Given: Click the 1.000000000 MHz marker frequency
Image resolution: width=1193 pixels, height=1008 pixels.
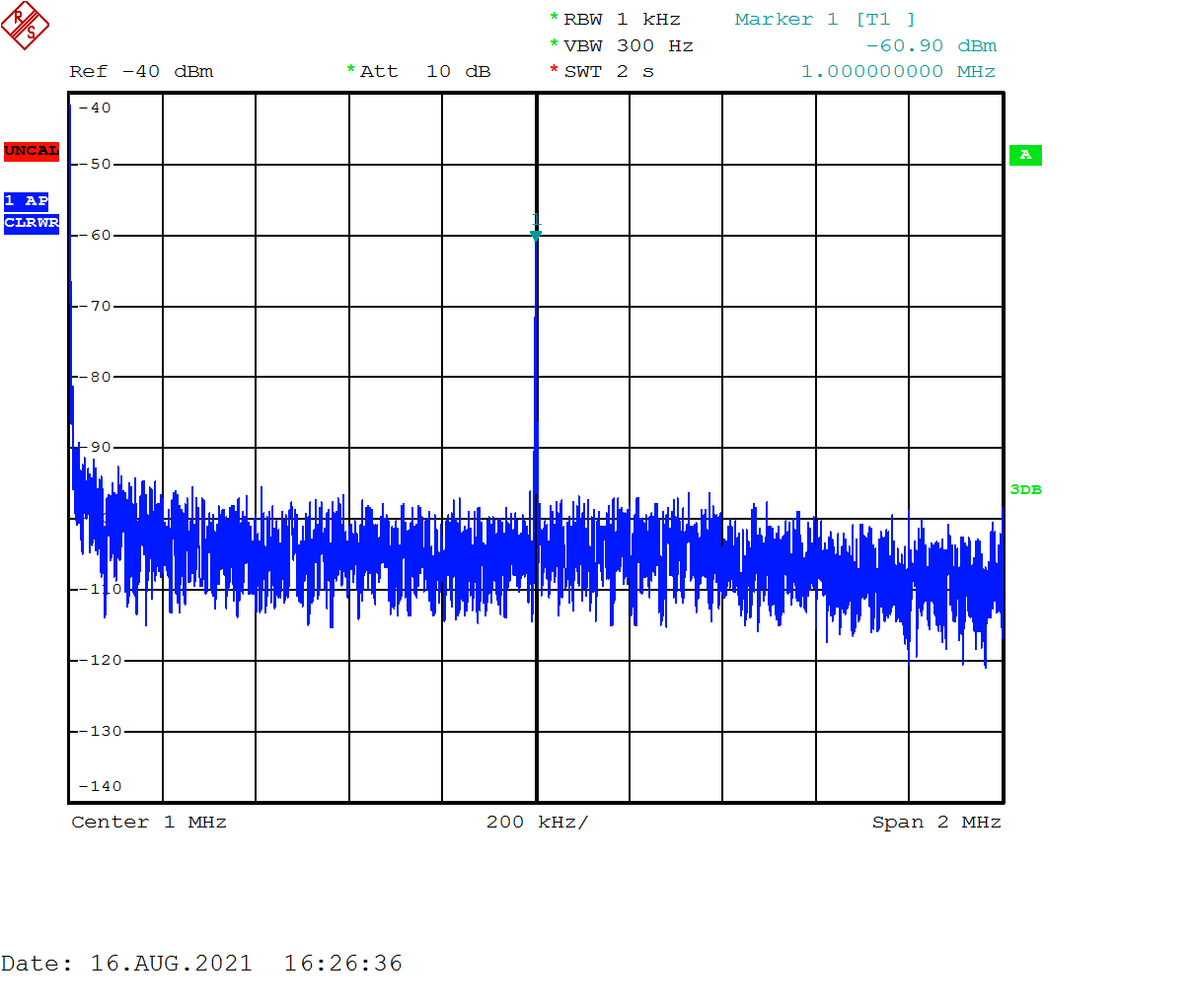Looking at the screenshot, I should pos(898,71).
